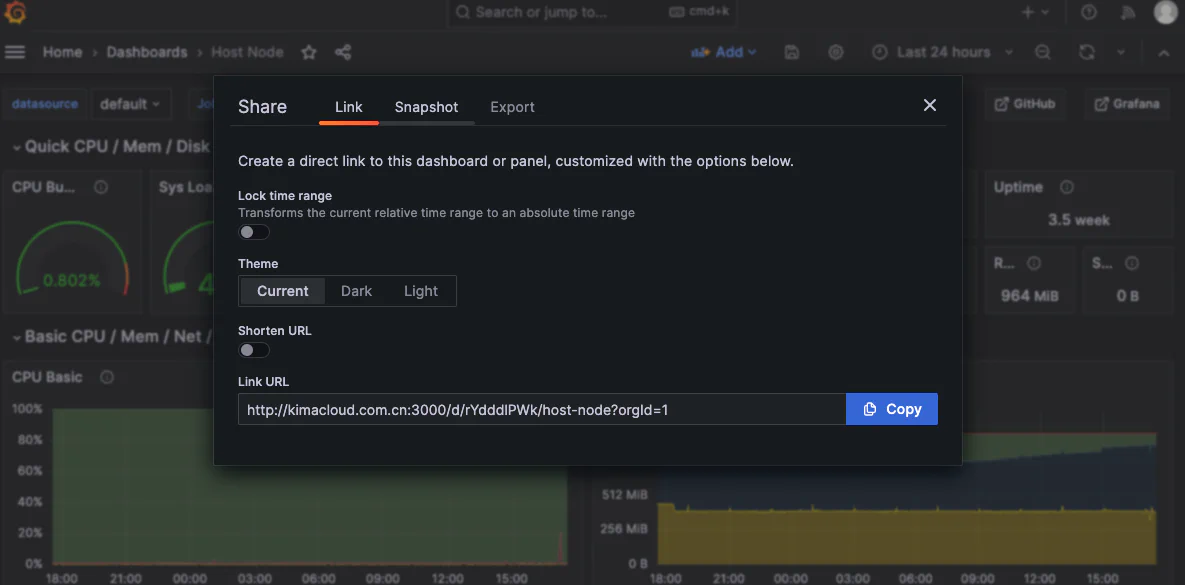
Task: Open dashboard settings gear icon
Action: coord(837,52)
